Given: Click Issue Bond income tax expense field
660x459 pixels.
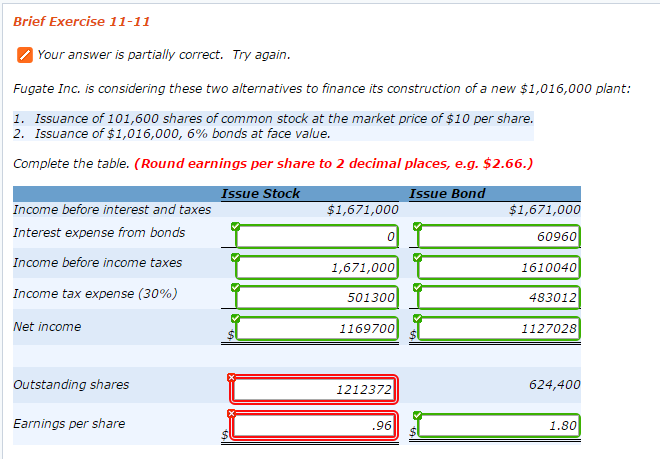Looking at the screenshot, I should 499,297.
